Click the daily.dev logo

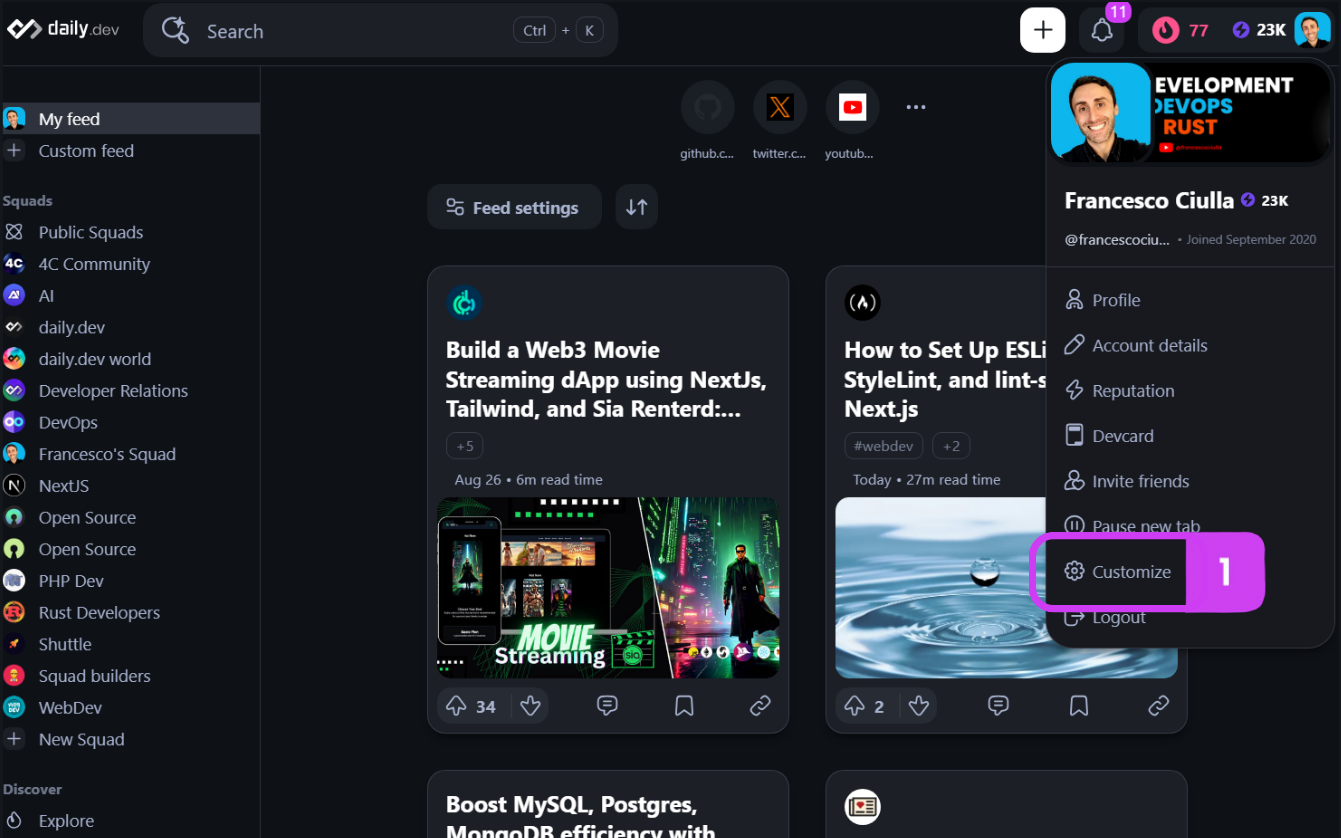click(x=63, y=30)
